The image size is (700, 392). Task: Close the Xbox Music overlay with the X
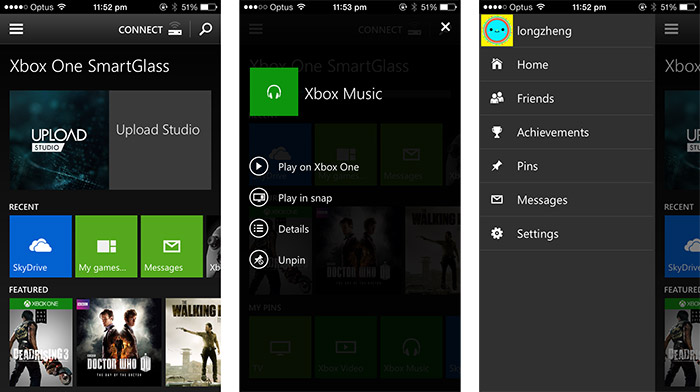(x=445, y=27)
